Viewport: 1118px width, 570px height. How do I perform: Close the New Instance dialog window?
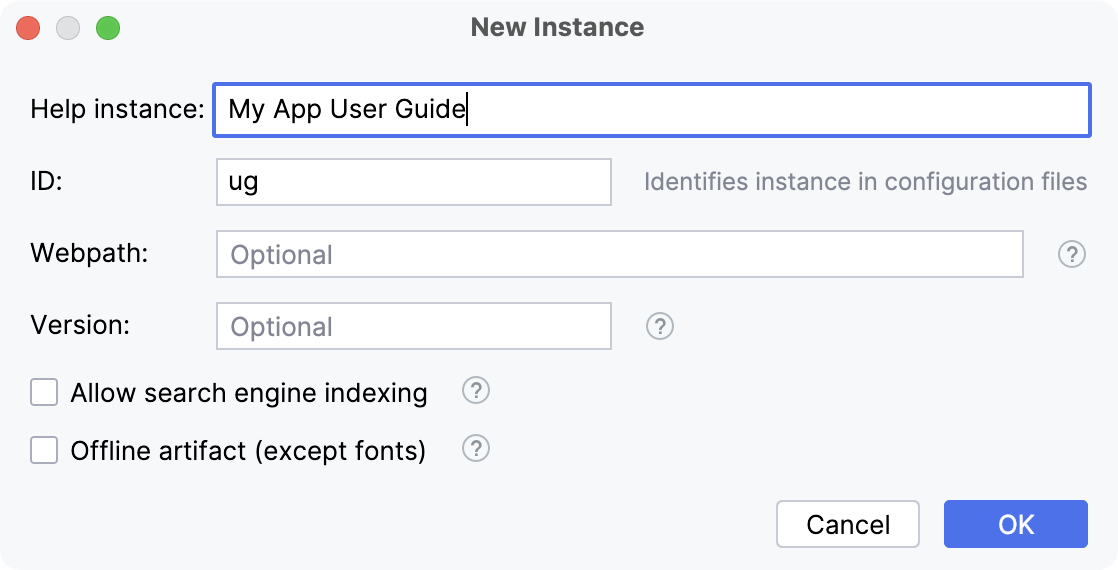28,28
